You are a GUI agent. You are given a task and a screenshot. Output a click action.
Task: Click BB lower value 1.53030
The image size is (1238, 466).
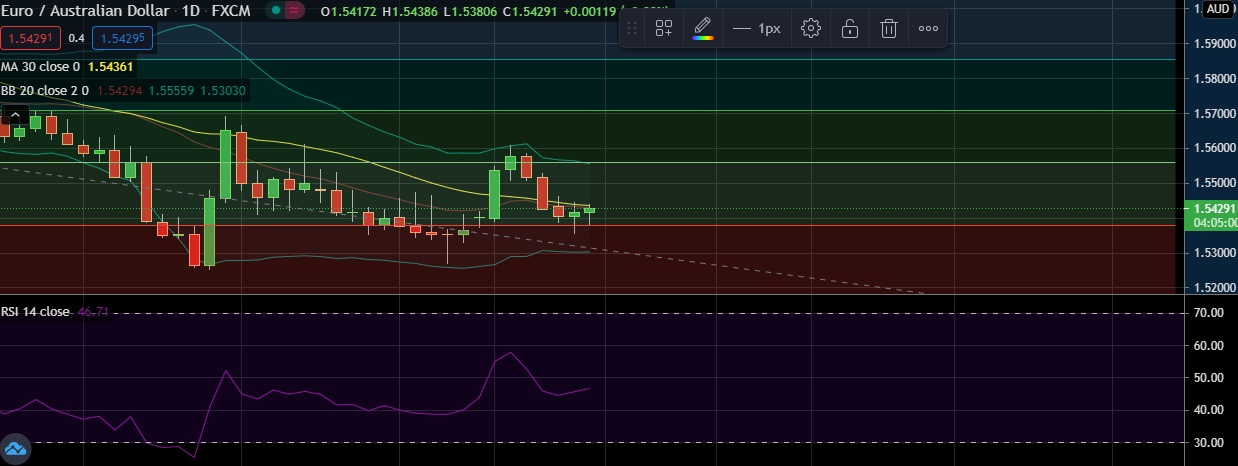(x=223, y=90)
